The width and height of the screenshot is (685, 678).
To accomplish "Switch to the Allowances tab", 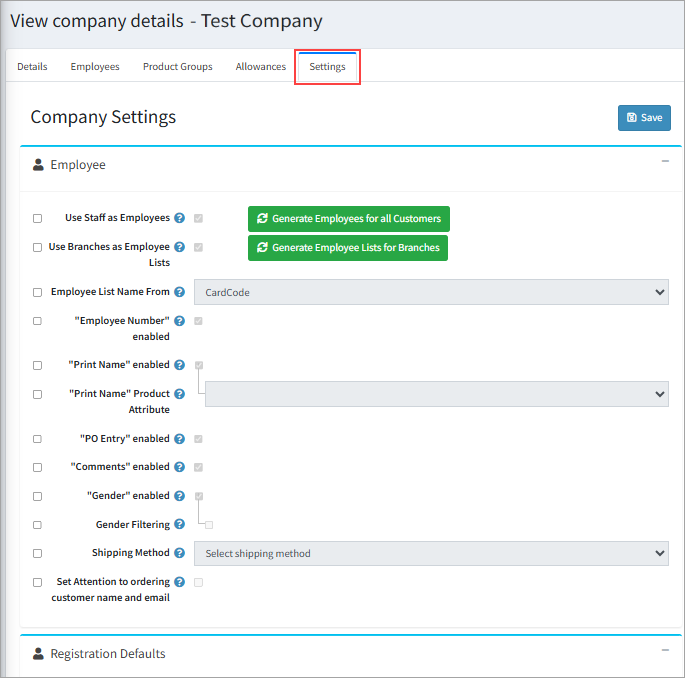I will click(x=261, y=67).
